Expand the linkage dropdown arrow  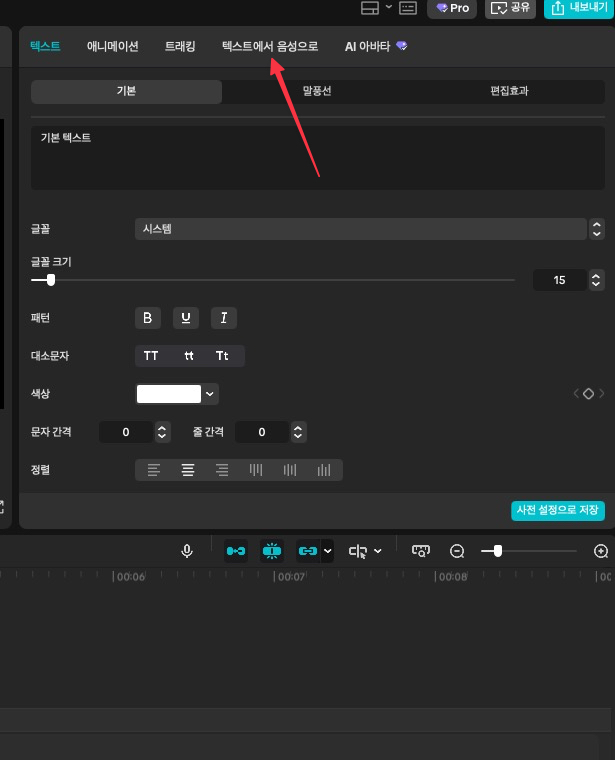coord(328,551)
